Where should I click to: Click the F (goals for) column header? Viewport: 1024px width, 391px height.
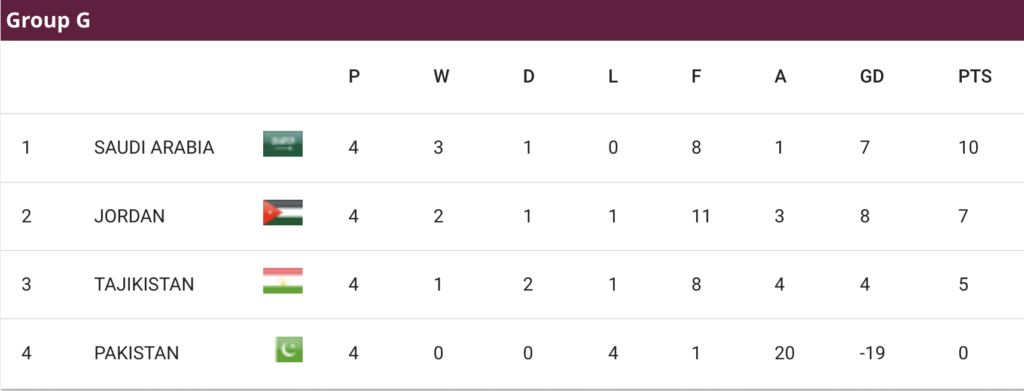click(696, 77)
